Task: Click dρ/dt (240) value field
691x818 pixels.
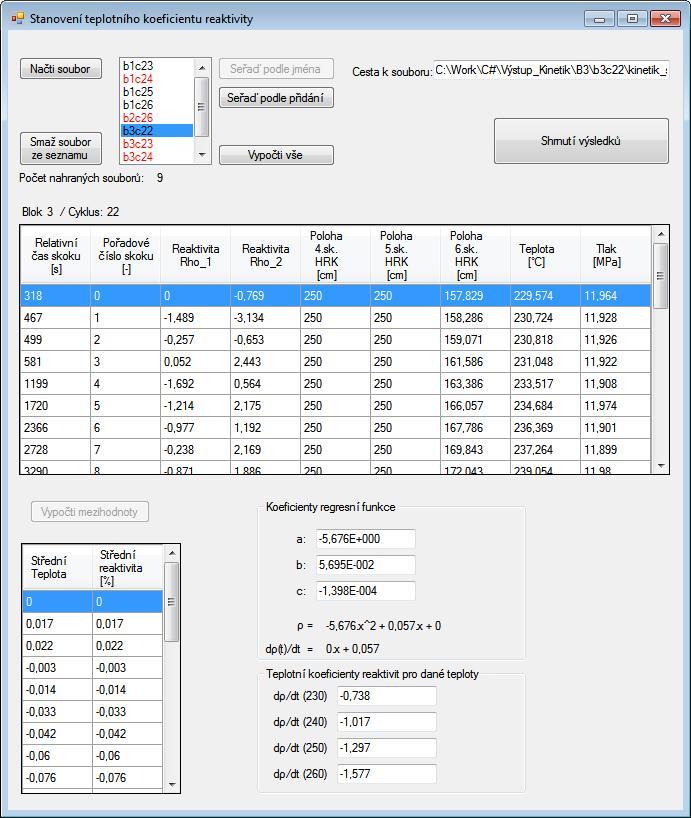Action: click(386, 722)
